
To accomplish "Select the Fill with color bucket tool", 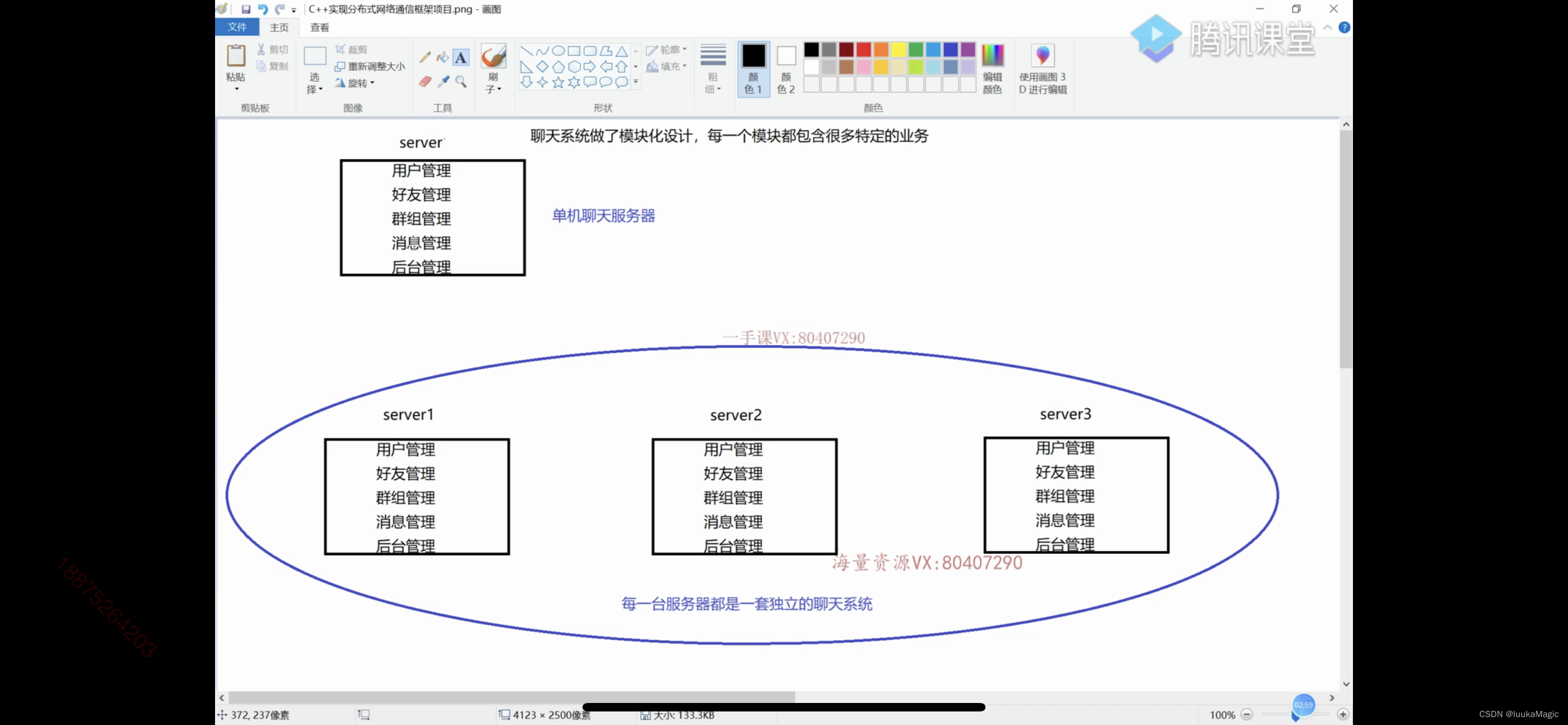I will [443, 58].
